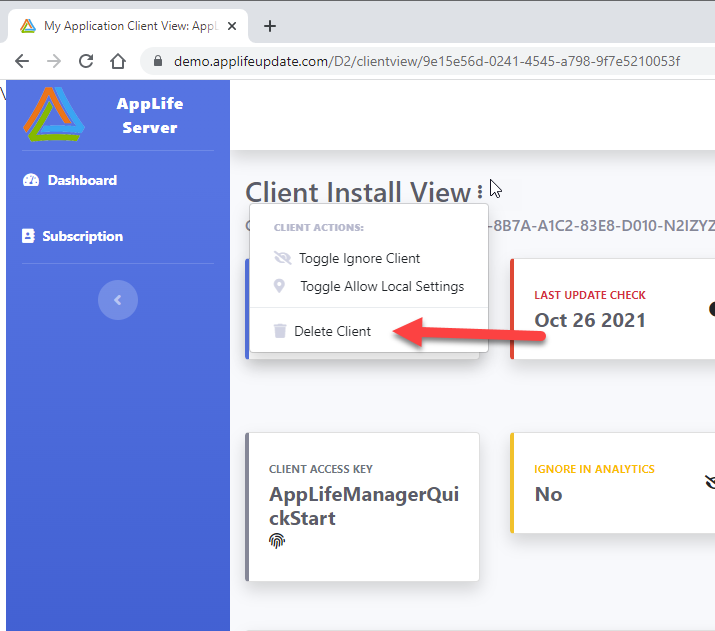The height and width of the screenshot is (631, 715).
Task: Click the LAST UPDATE CHECK label
Action: click(590, 295)
